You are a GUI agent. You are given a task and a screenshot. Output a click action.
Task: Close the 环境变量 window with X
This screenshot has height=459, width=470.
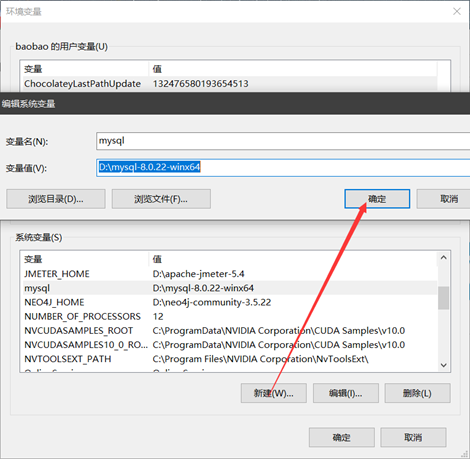pyautogui.click(x=457, y=11)
